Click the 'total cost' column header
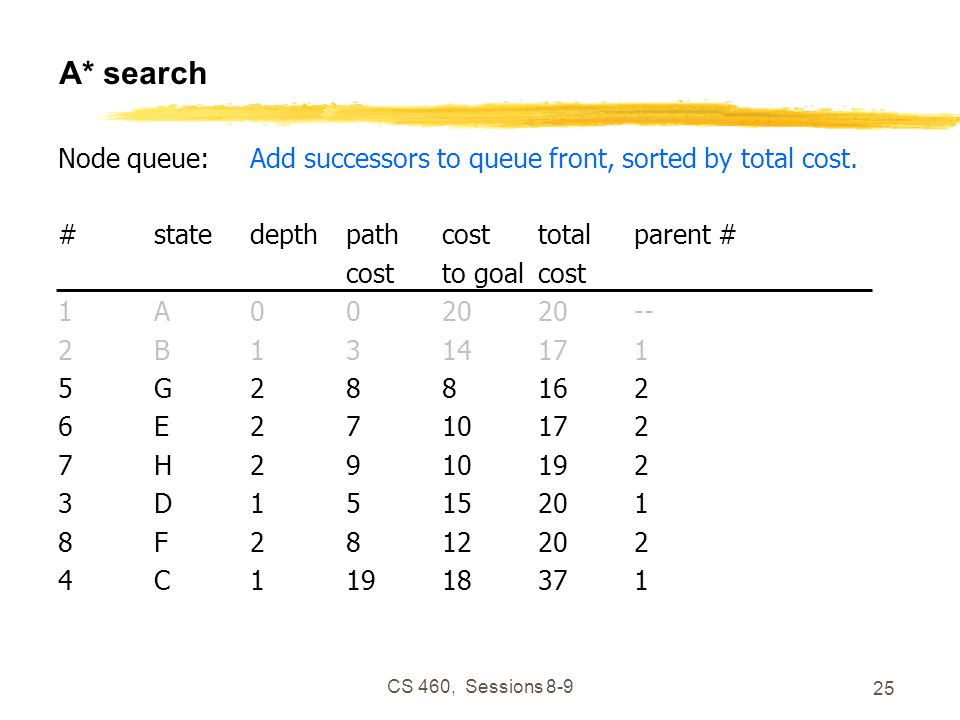Screen dimensions: 960x720 pyautogui.click(x=564, y=254)
